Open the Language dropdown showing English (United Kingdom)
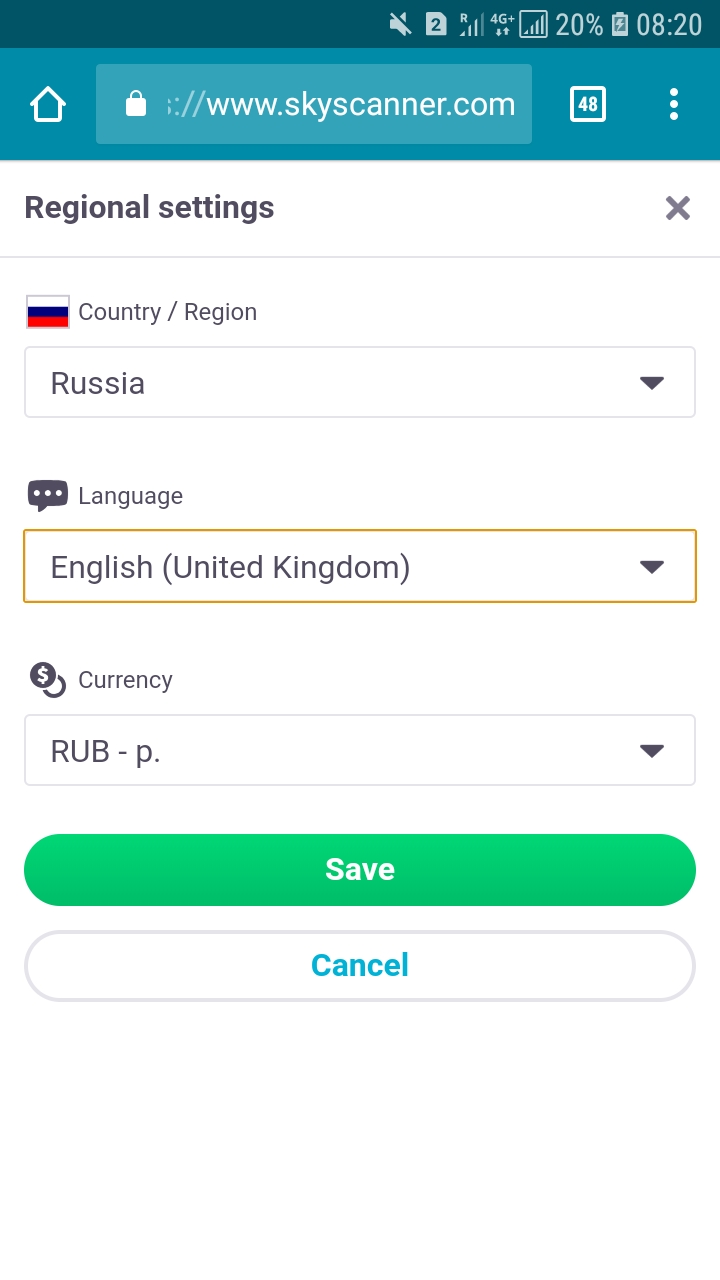 point(360,566)
